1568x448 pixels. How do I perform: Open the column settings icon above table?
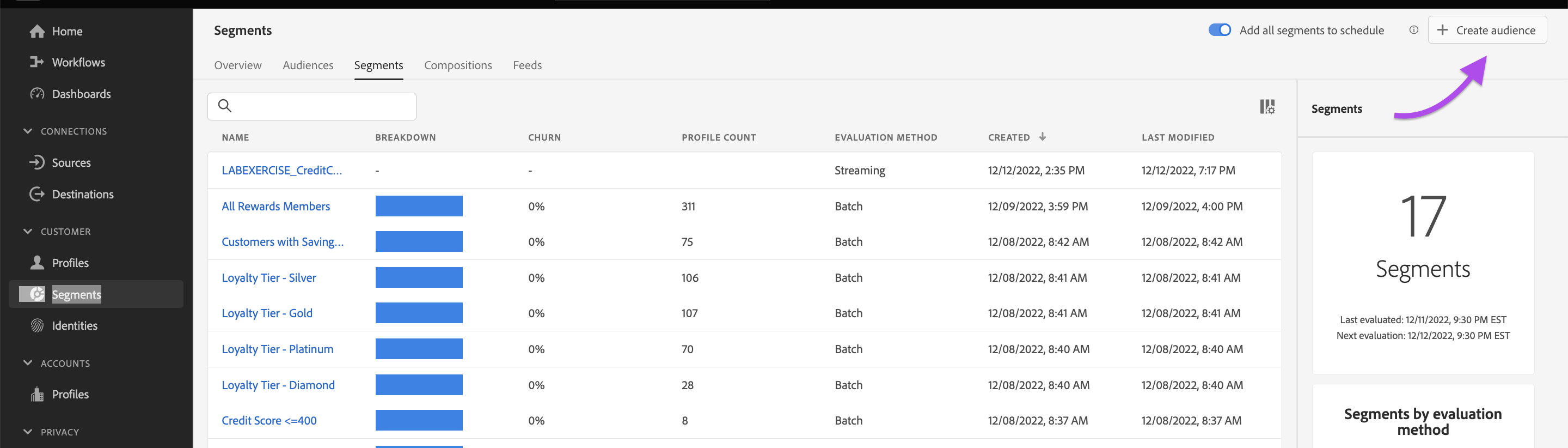click(1267, 107)
